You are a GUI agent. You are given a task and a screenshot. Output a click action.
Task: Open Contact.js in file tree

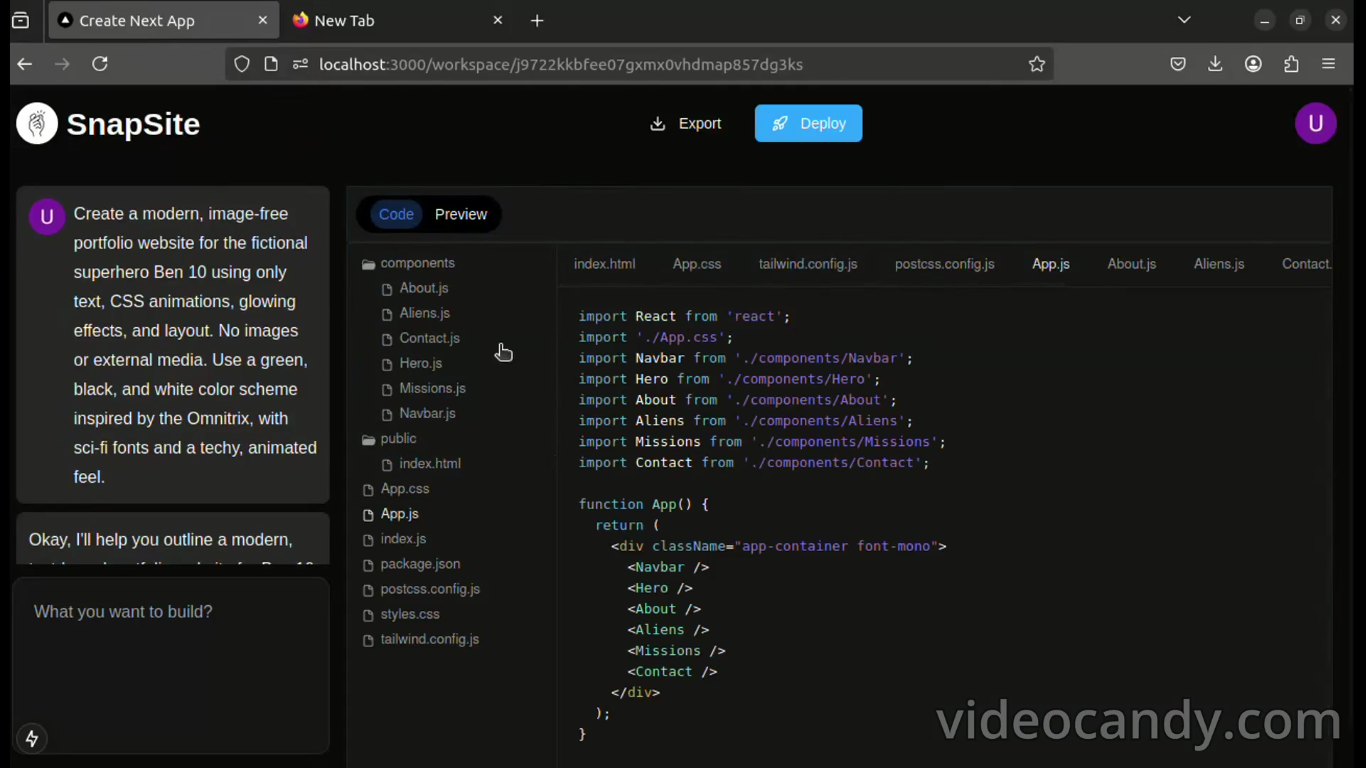(x=430, y=338)
